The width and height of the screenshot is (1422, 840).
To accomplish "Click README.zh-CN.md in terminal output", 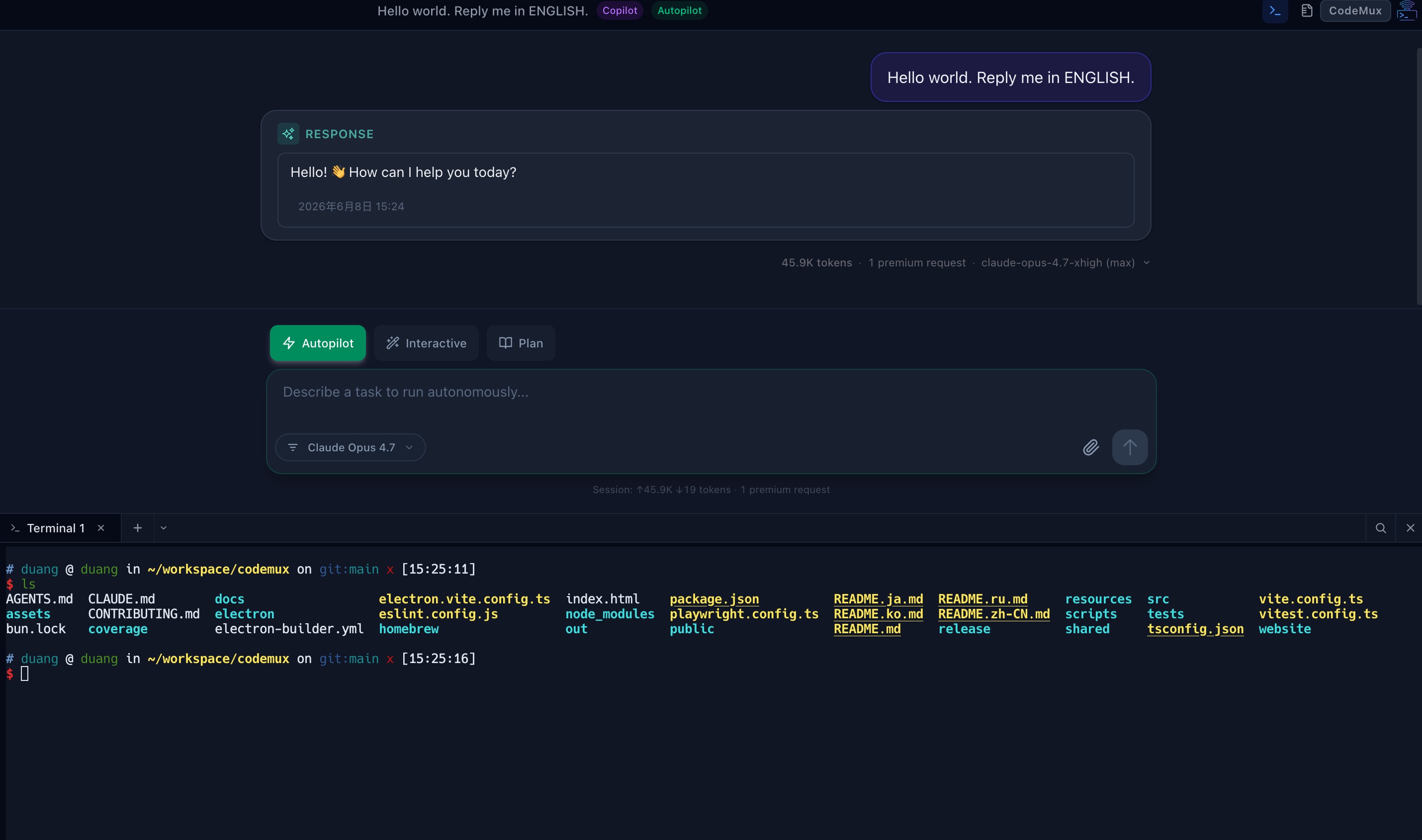I will [x=994, y=614].
